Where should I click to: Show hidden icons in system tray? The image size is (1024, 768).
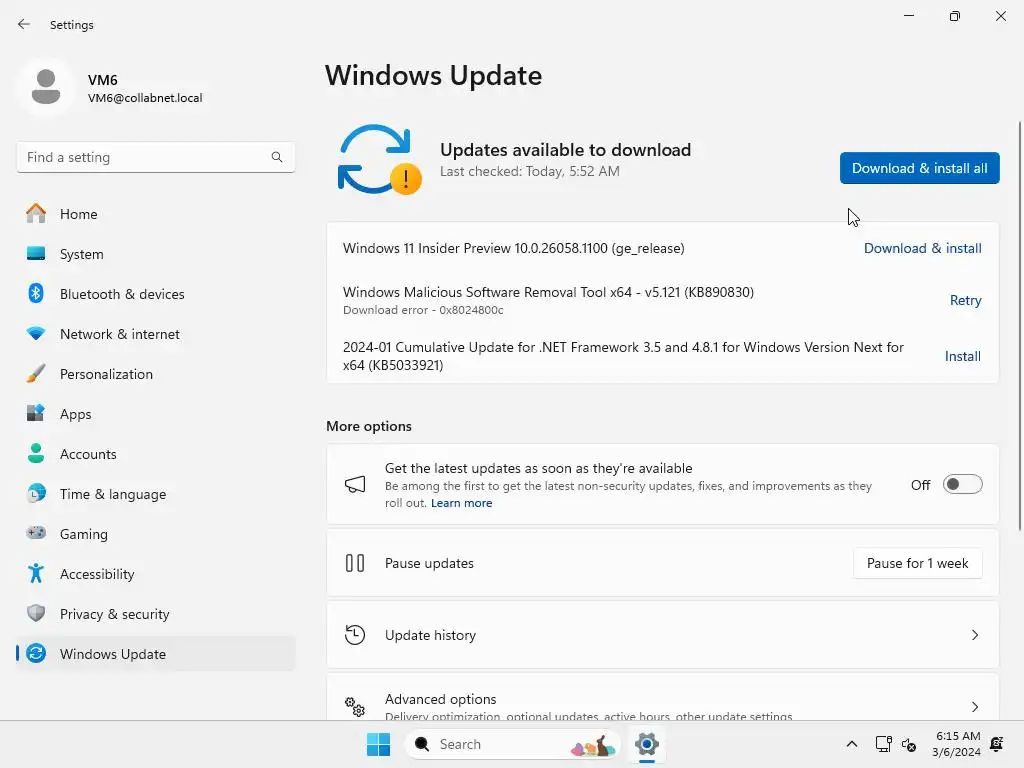point(852,744)
